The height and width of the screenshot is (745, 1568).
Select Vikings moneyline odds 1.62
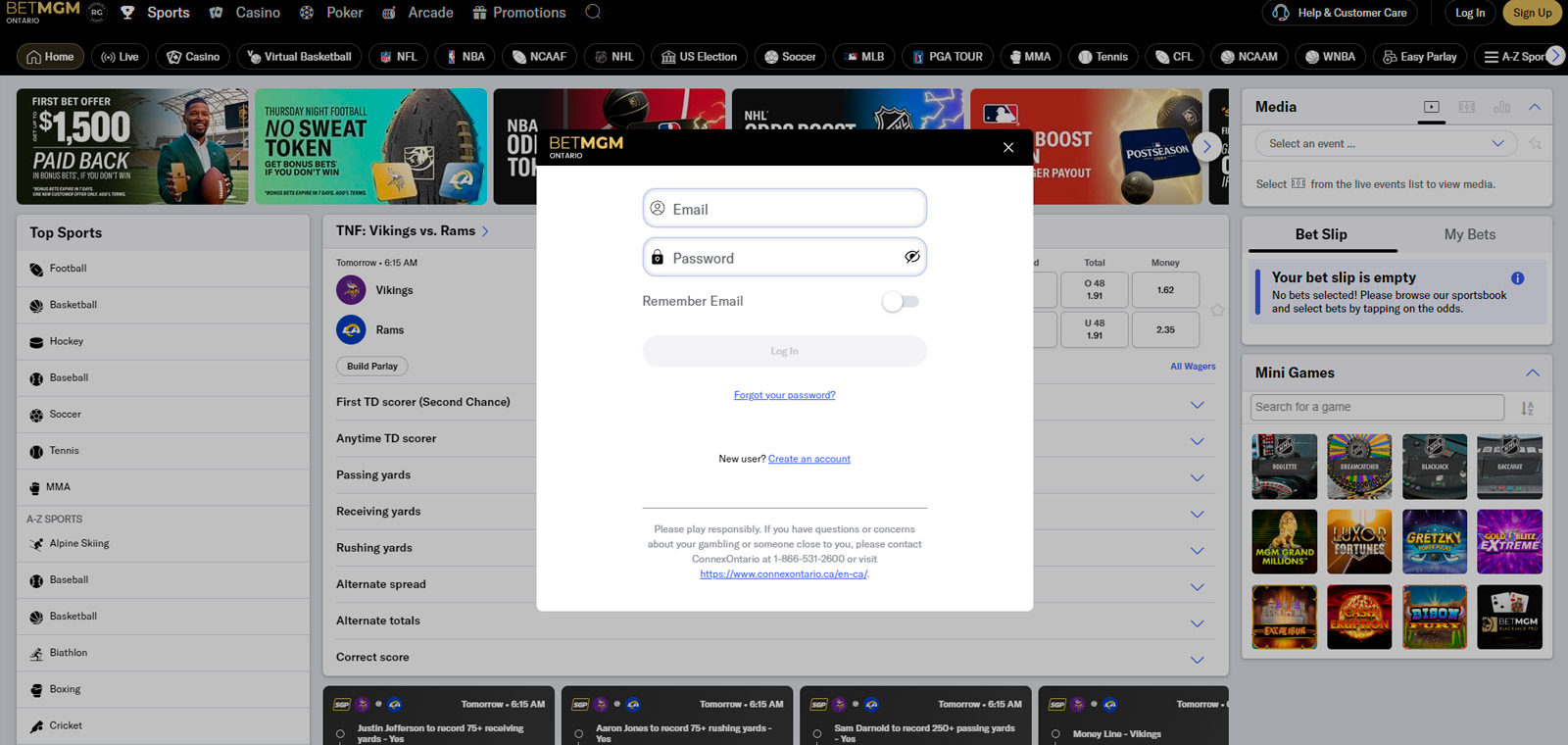(x=1165, y=290)
